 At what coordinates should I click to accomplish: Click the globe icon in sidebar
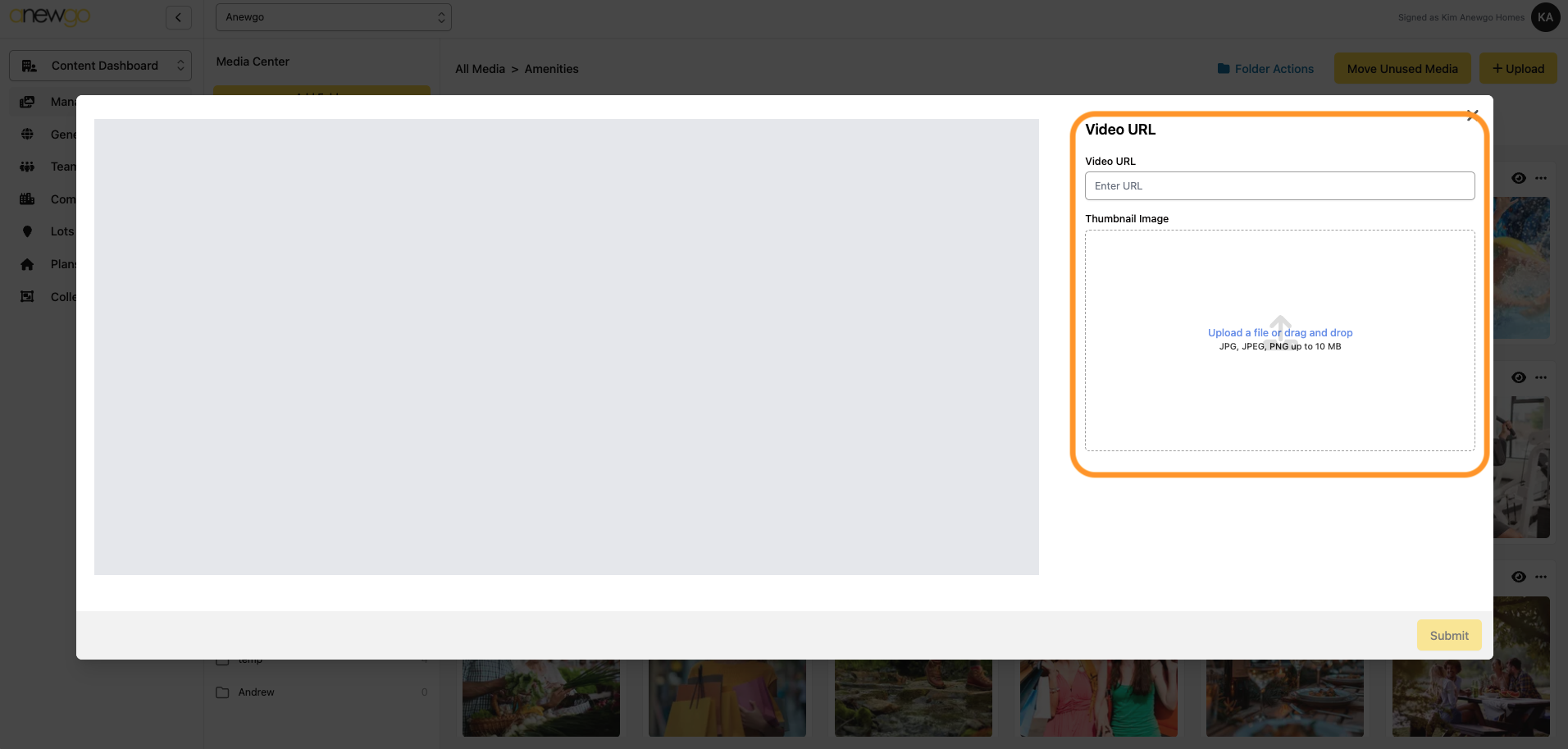[x=27, y=135]
